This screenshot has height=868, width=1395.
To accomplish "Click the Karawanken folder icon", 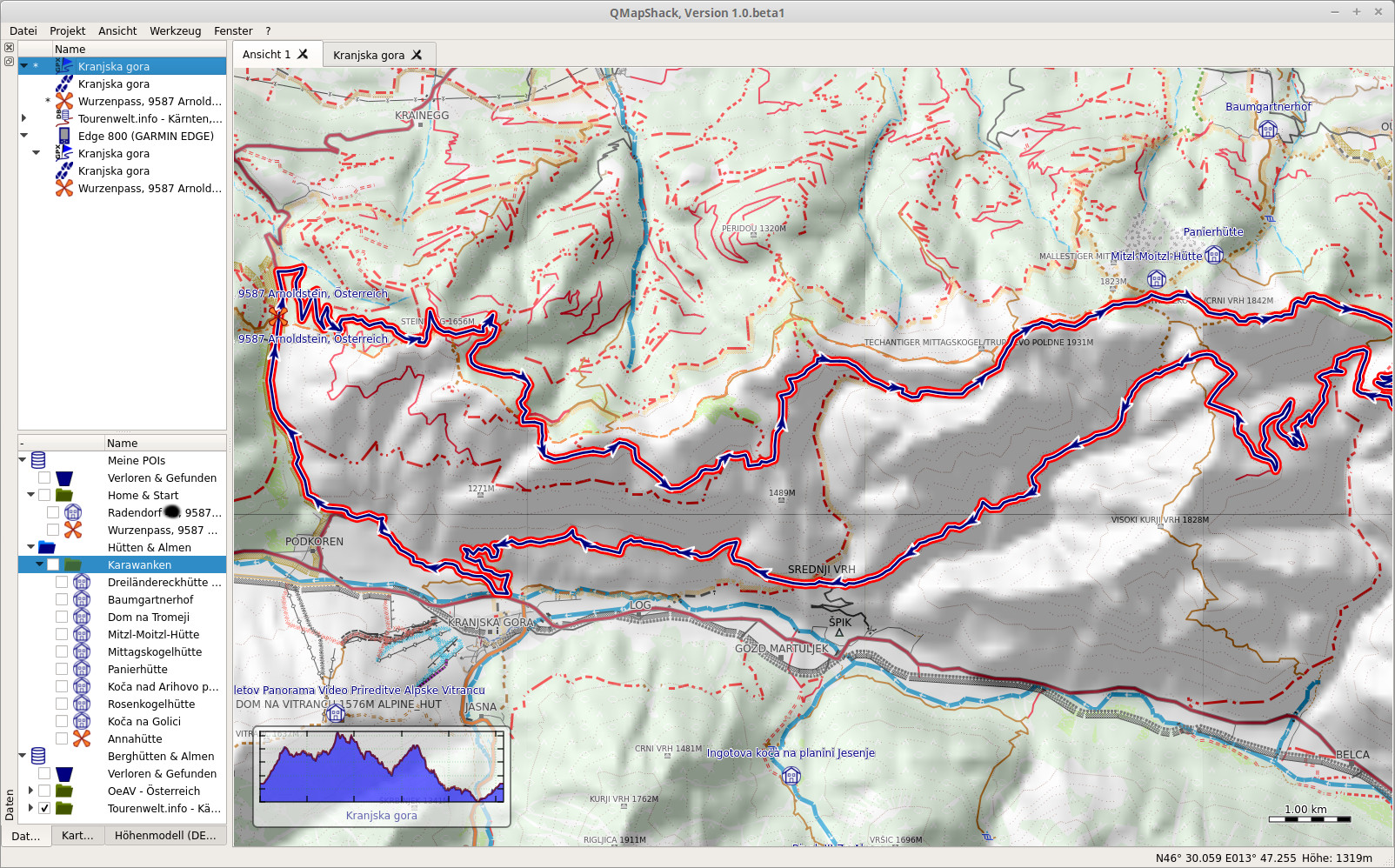I will 73,564.
